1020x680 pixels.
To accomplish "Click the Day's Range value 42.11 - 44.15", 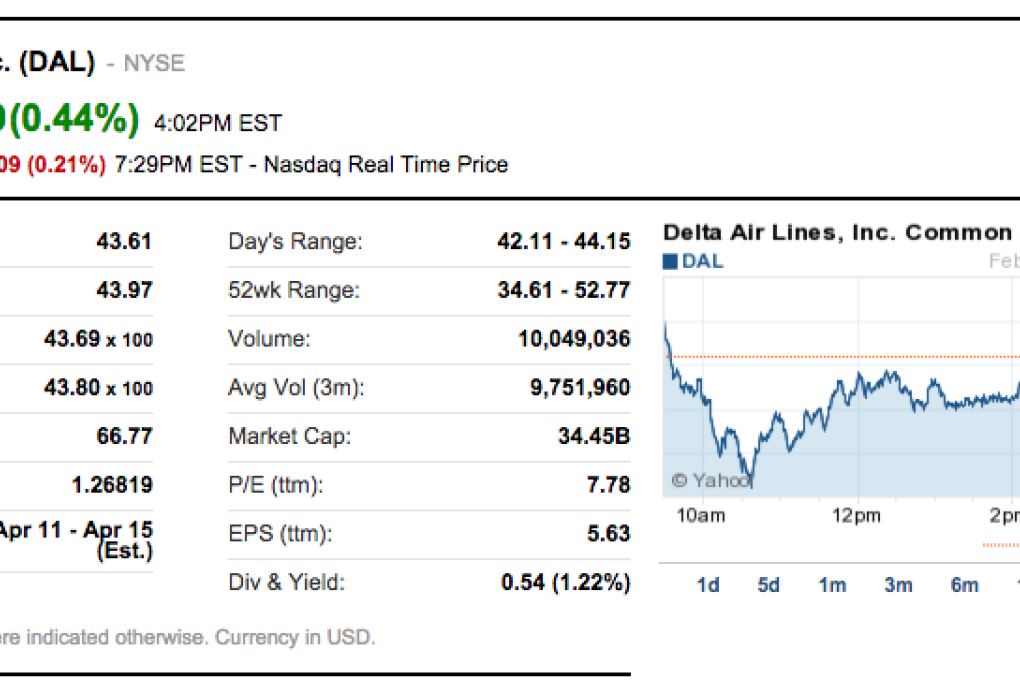I will pos(567,241).
